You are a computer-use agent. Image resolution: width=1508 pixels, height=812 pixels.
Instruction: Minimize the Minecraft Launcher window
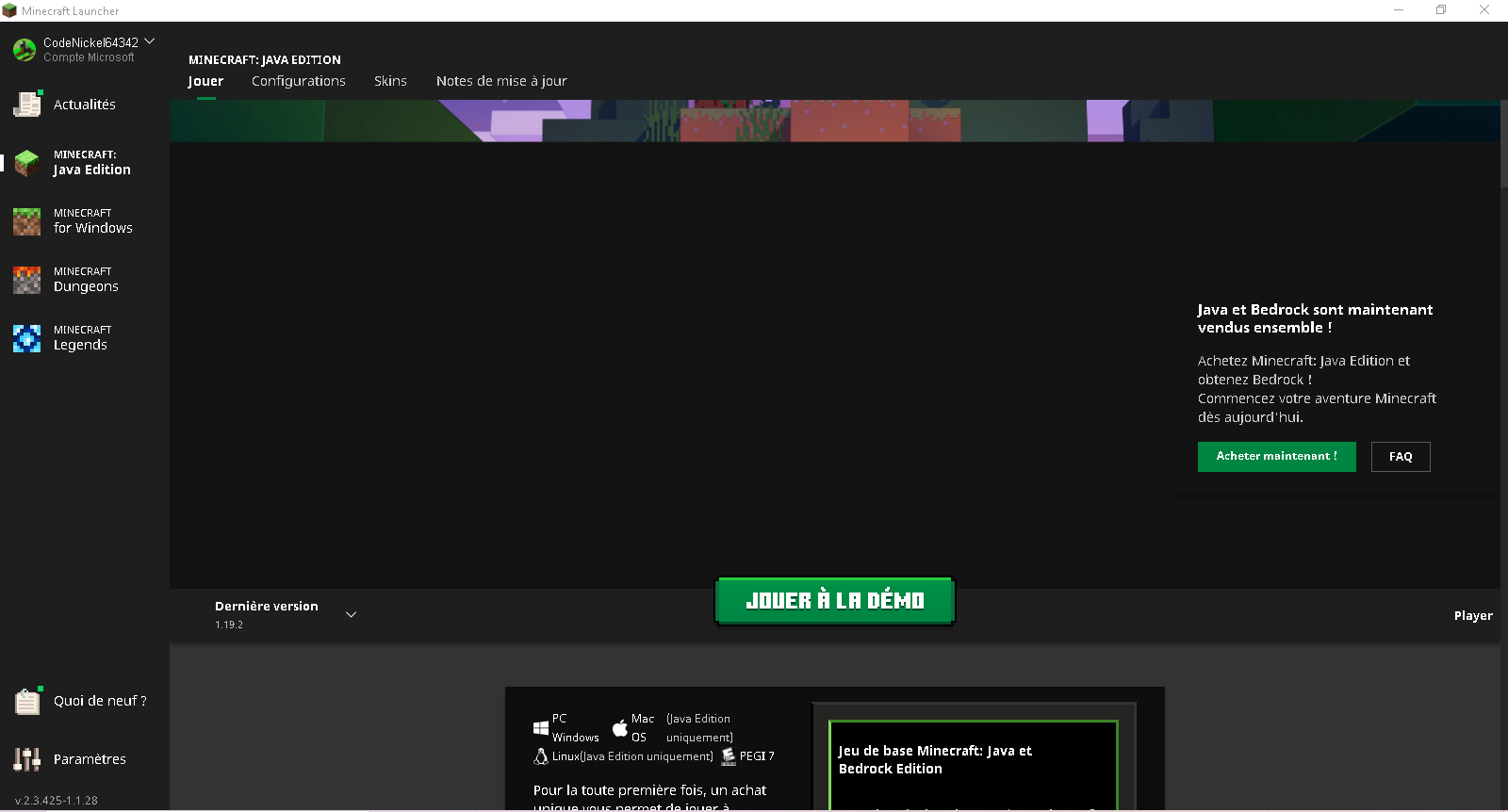1399,10
